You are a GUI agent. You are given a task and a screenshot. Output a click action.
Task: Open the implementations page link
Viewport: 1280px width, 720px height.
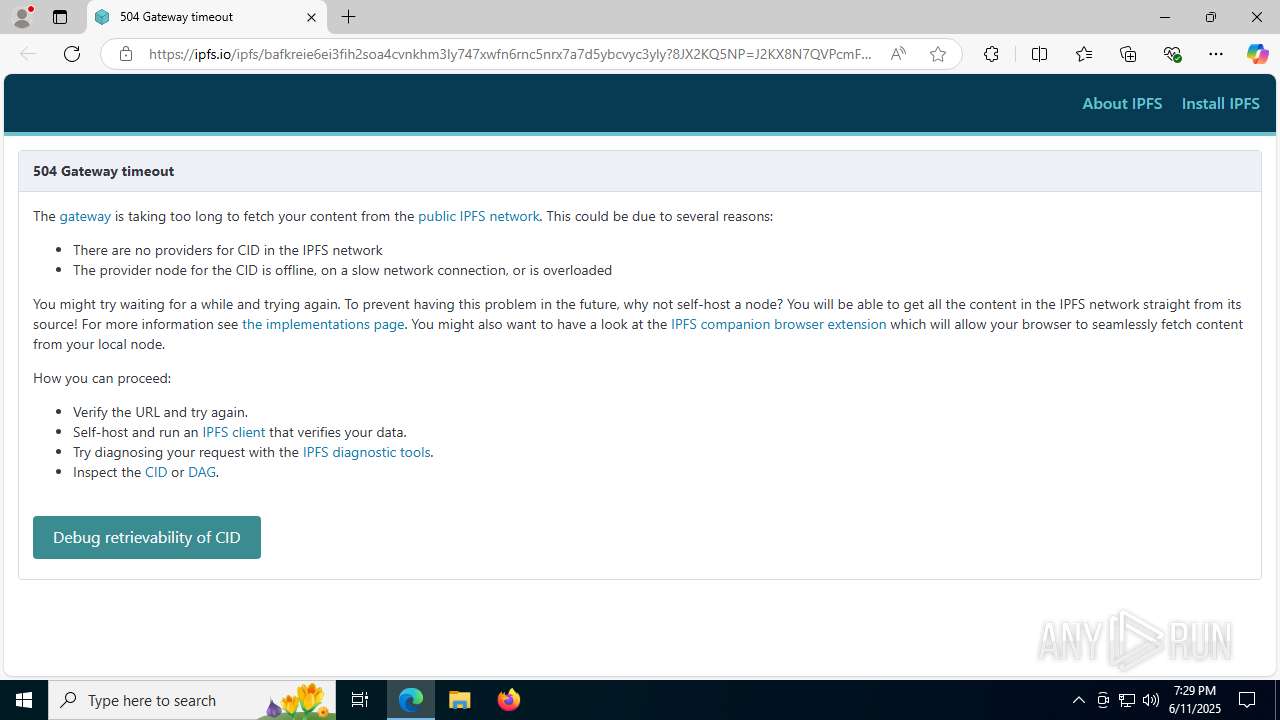pyautogui.click(x=323, y=324)
